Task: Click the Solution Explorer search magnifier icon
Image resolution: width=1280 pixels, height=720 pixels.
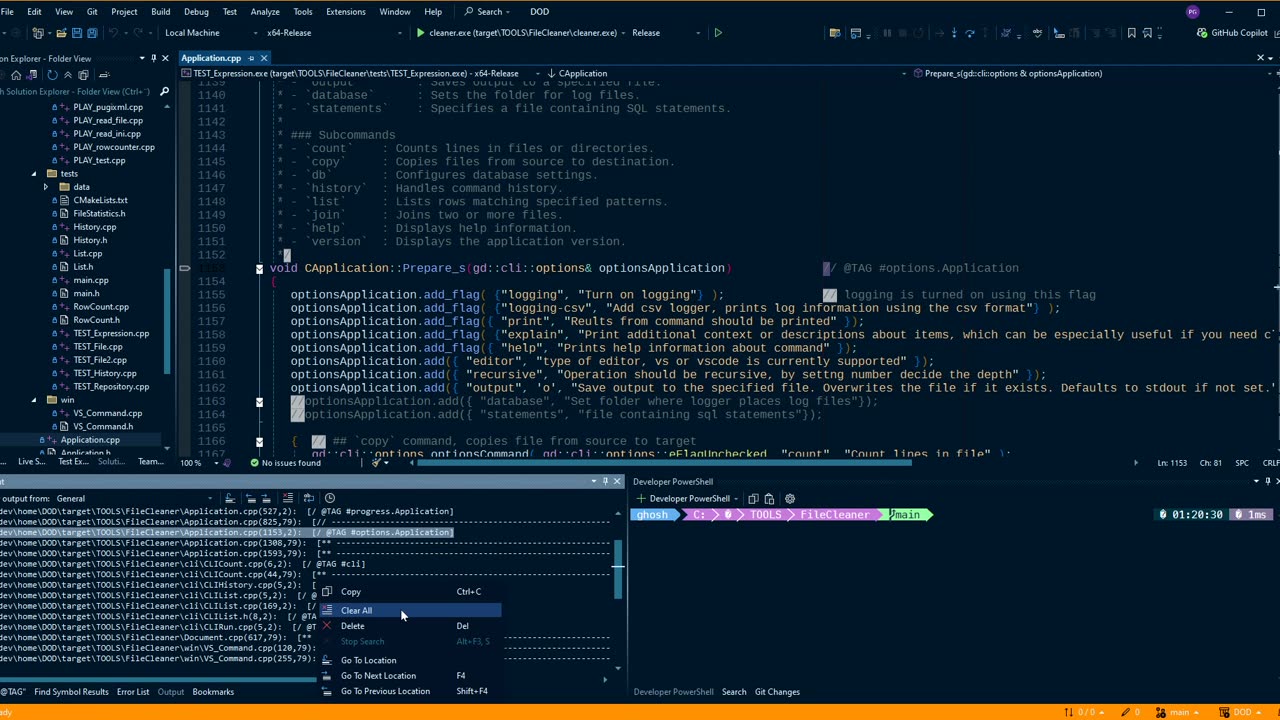Action: 164,91
